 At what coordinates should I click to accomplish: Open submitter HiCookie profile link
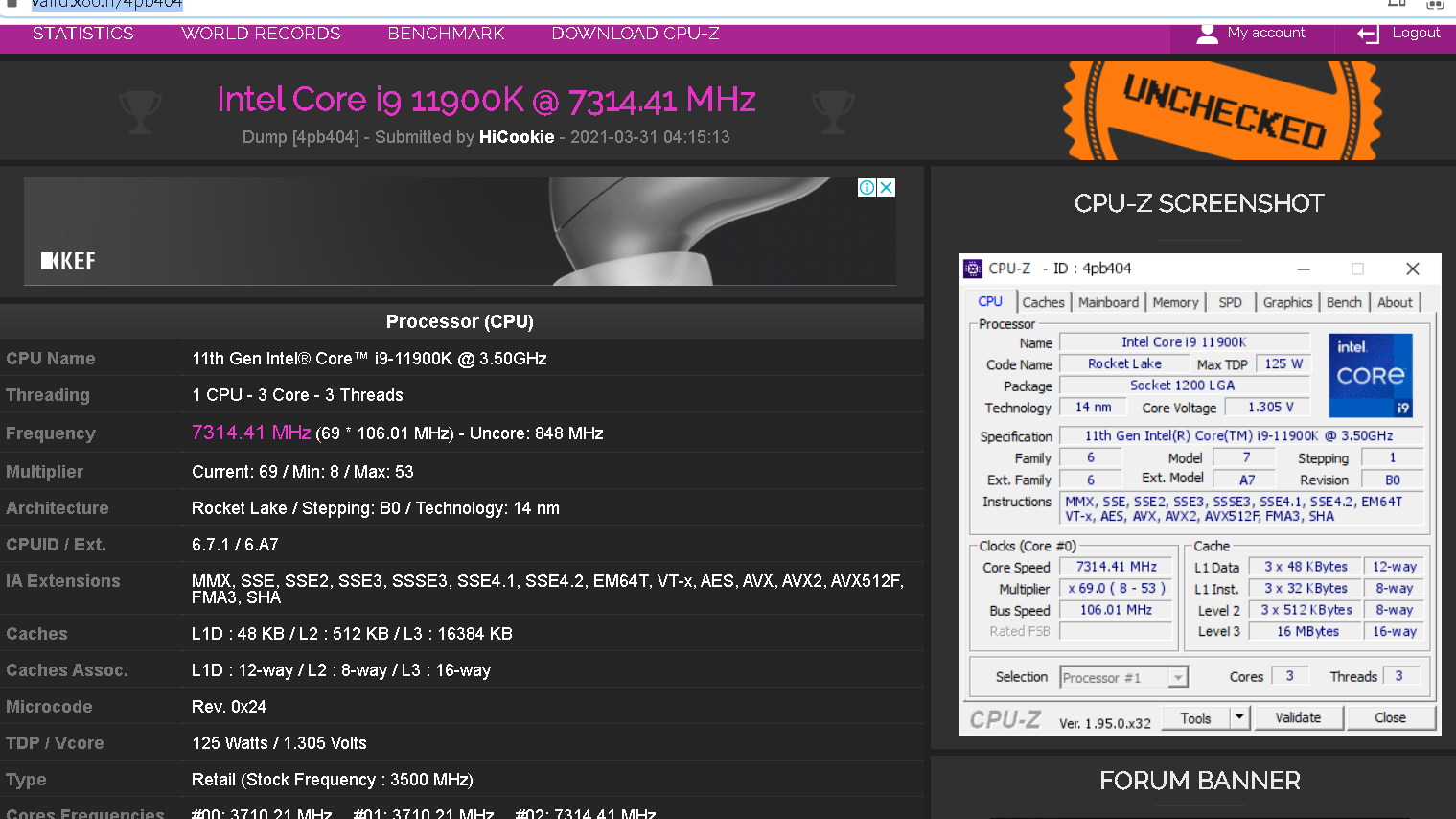pyautogui.click(x=517, y=137)
